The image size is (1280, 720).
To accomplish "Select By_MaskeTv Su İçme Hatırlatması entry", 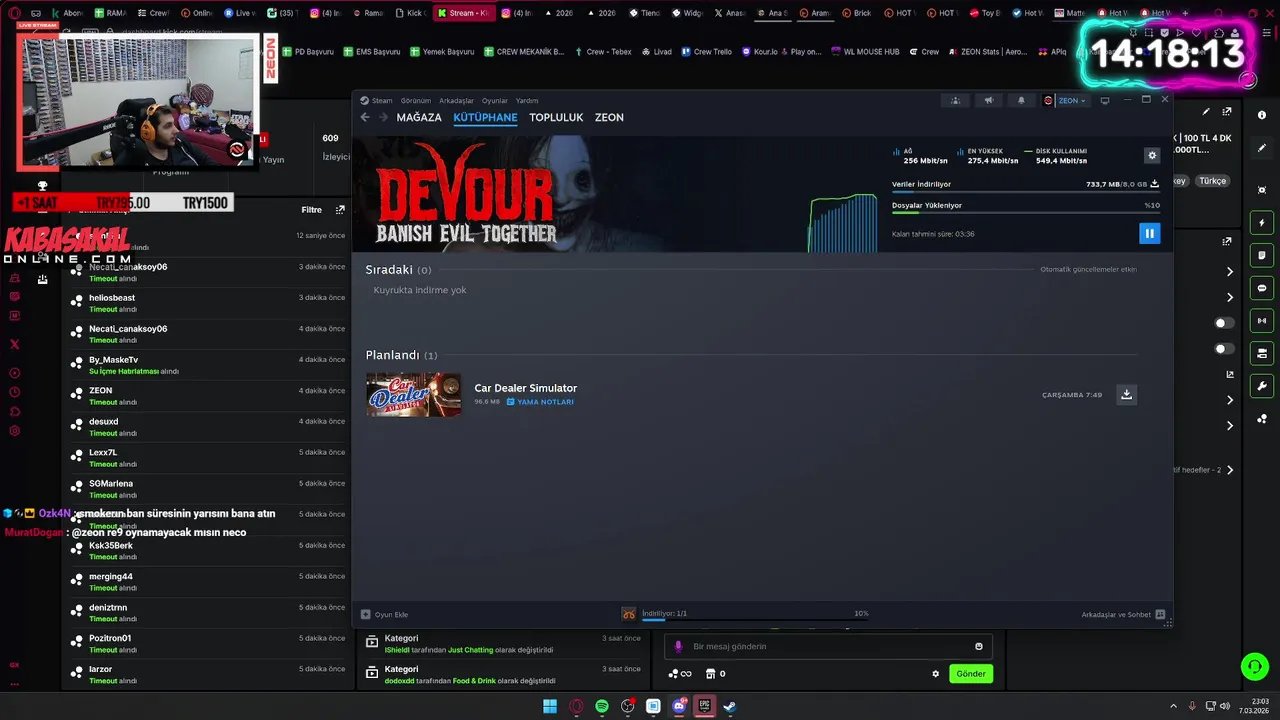I will (x=208, y=365).
